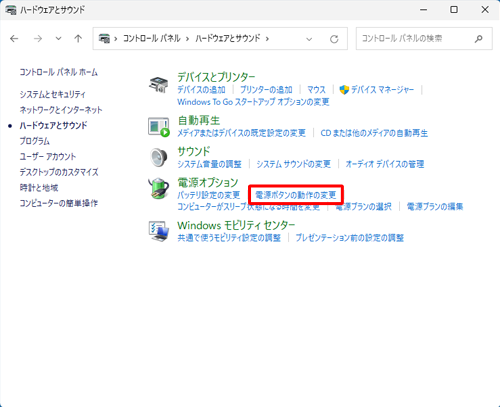This screenshot has width=500, height=407.
Task: Expand chevron before コントロール パネル breadcrumb
Action: pyautogui.click(x=116, y=39)
